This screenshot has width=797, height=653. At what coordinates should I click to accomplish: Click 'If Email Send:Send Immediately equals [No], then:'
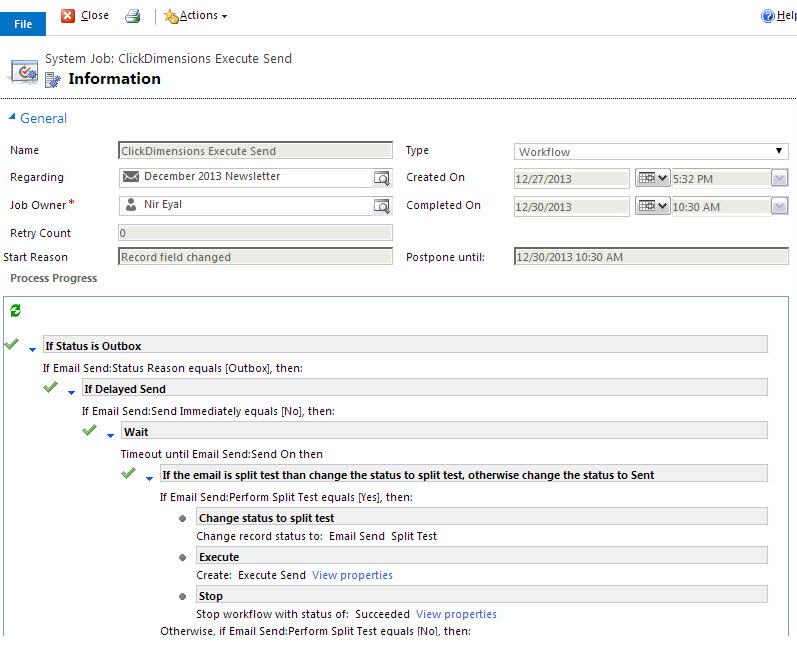(x=208, y=411)
